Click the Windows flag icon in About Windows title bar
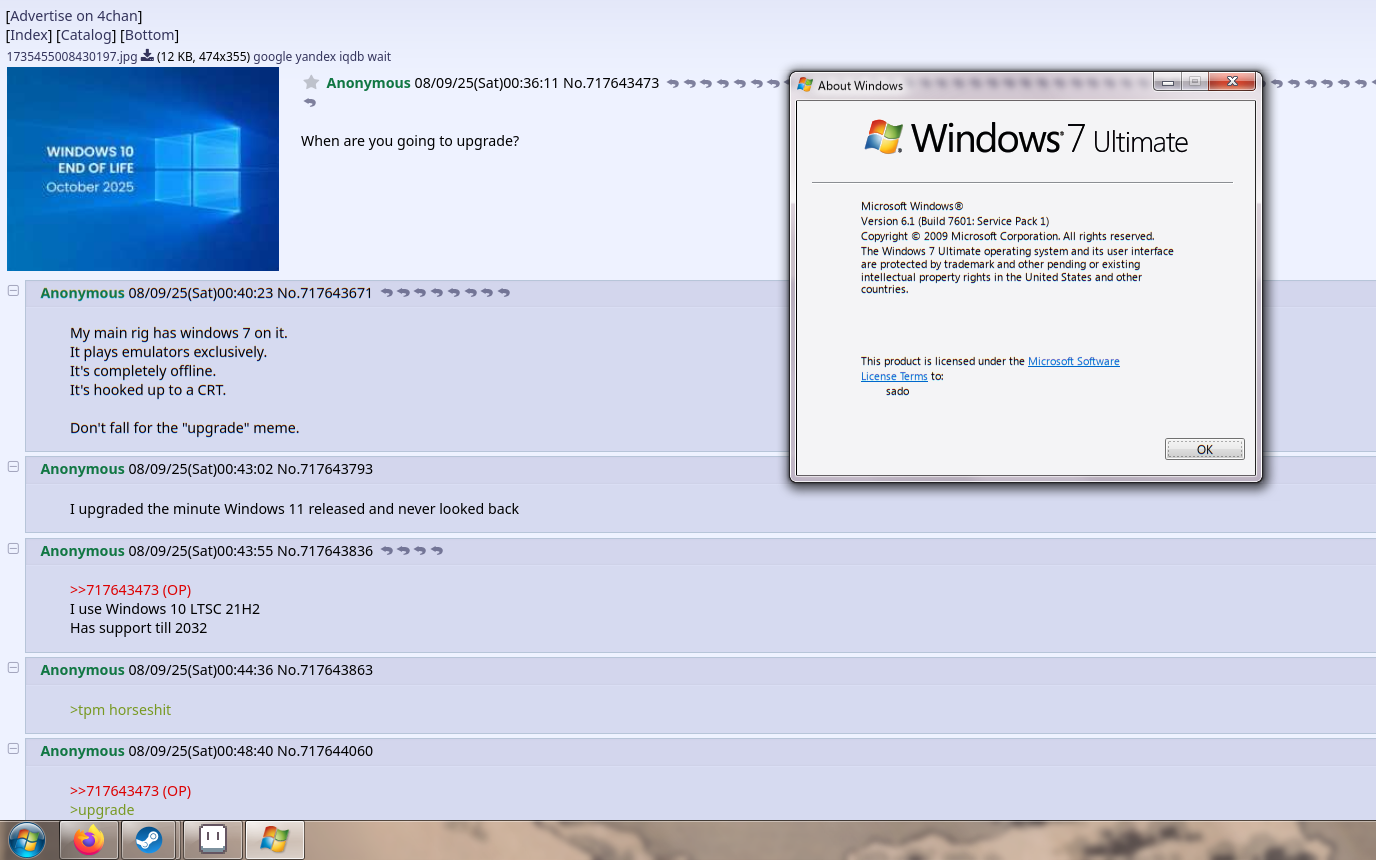Viewport: 1376px width, 860px height. tap(805, 85)
